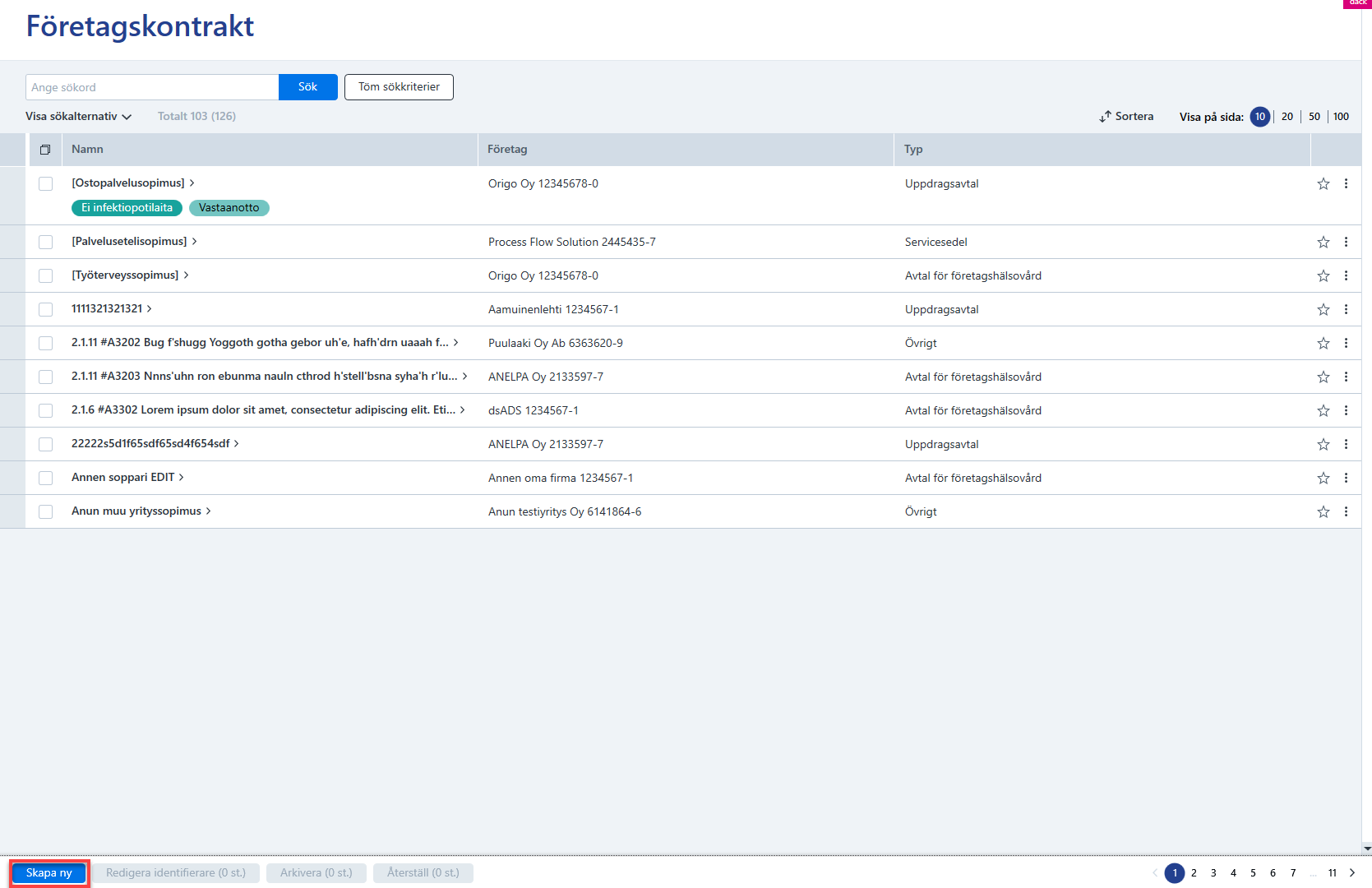Screen dimensions: 1372x888
Task: Click the Vastaanotto tag
Action: [229, 208]
